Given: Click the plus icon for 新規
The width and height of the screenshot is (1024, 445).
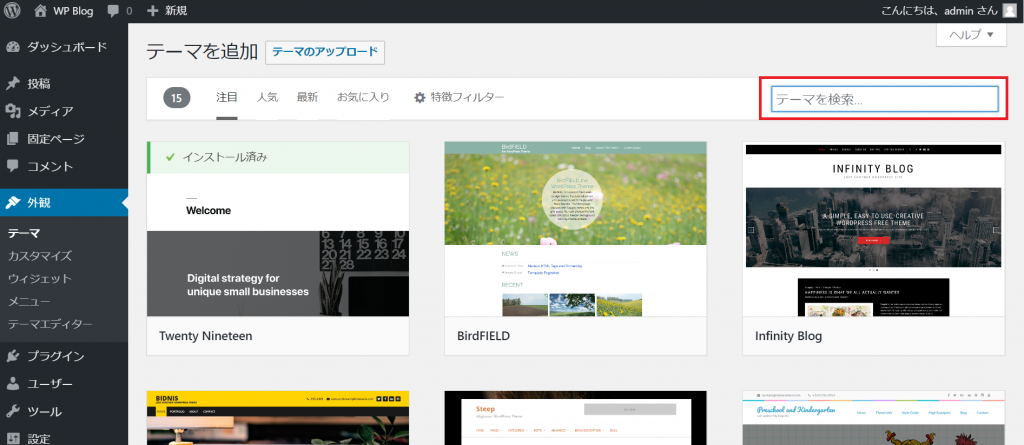Looking at the screenshot, I should 153,10.
